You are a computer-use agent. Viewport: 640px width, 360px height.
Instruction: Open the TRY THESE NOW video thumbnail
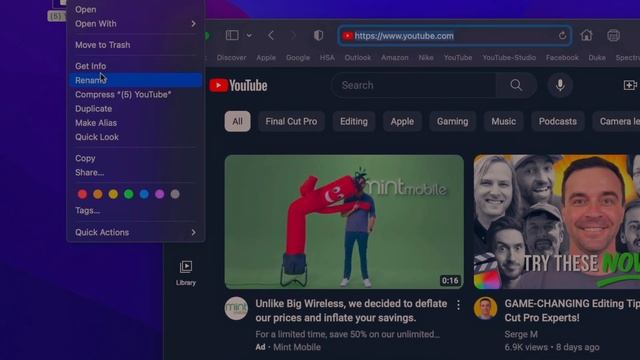(557, 222)
